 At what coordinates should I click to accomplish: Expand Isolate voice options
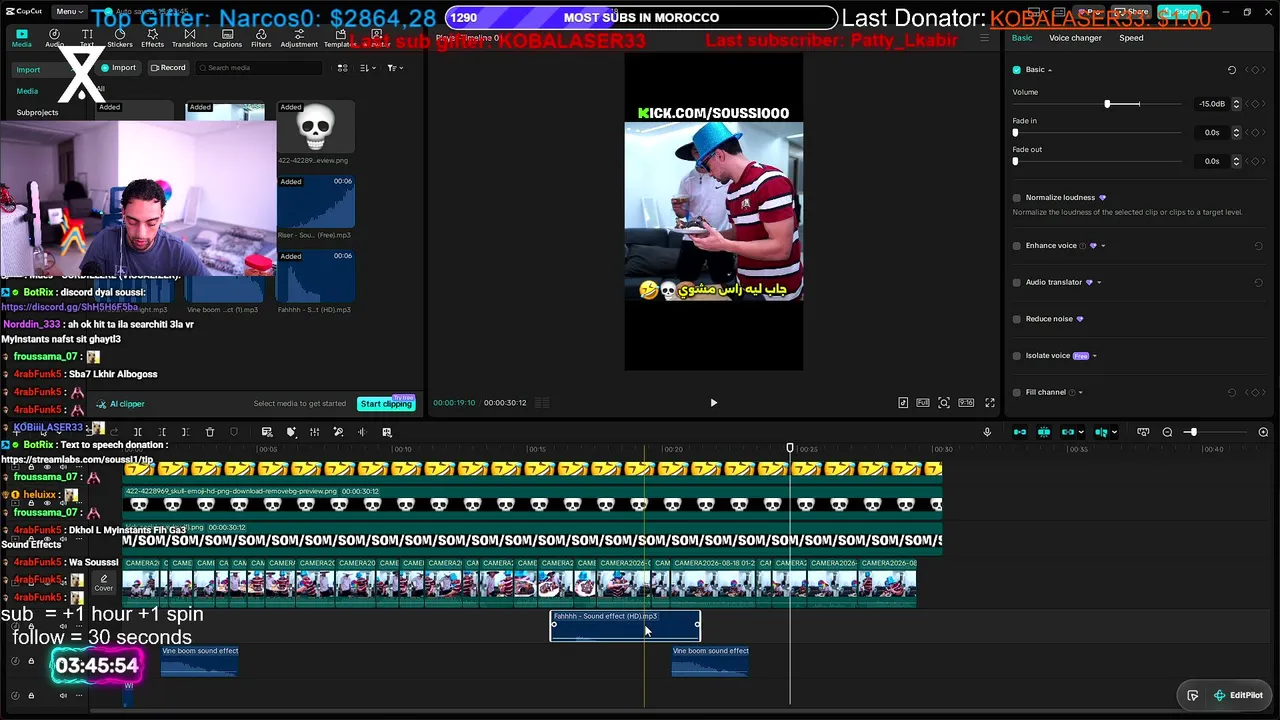[x=1094, y=356]
